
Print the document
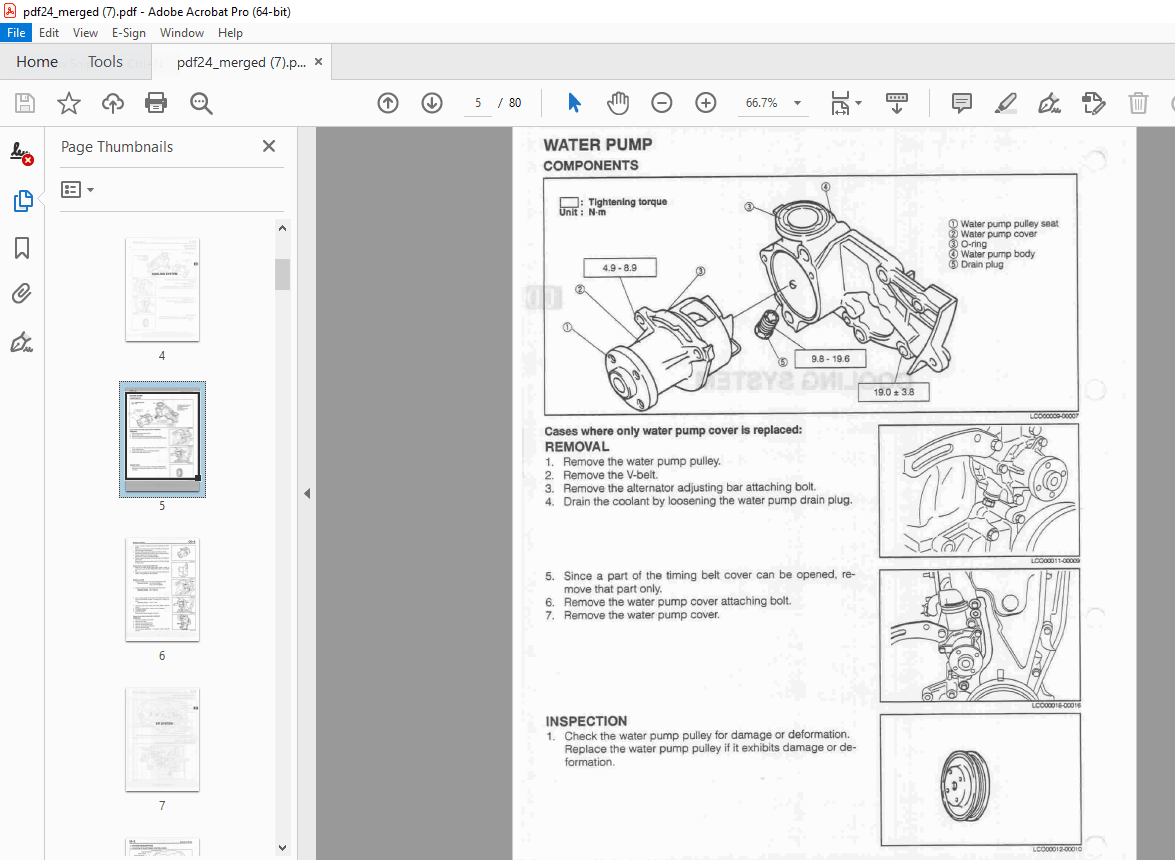(x=156, y=103)
